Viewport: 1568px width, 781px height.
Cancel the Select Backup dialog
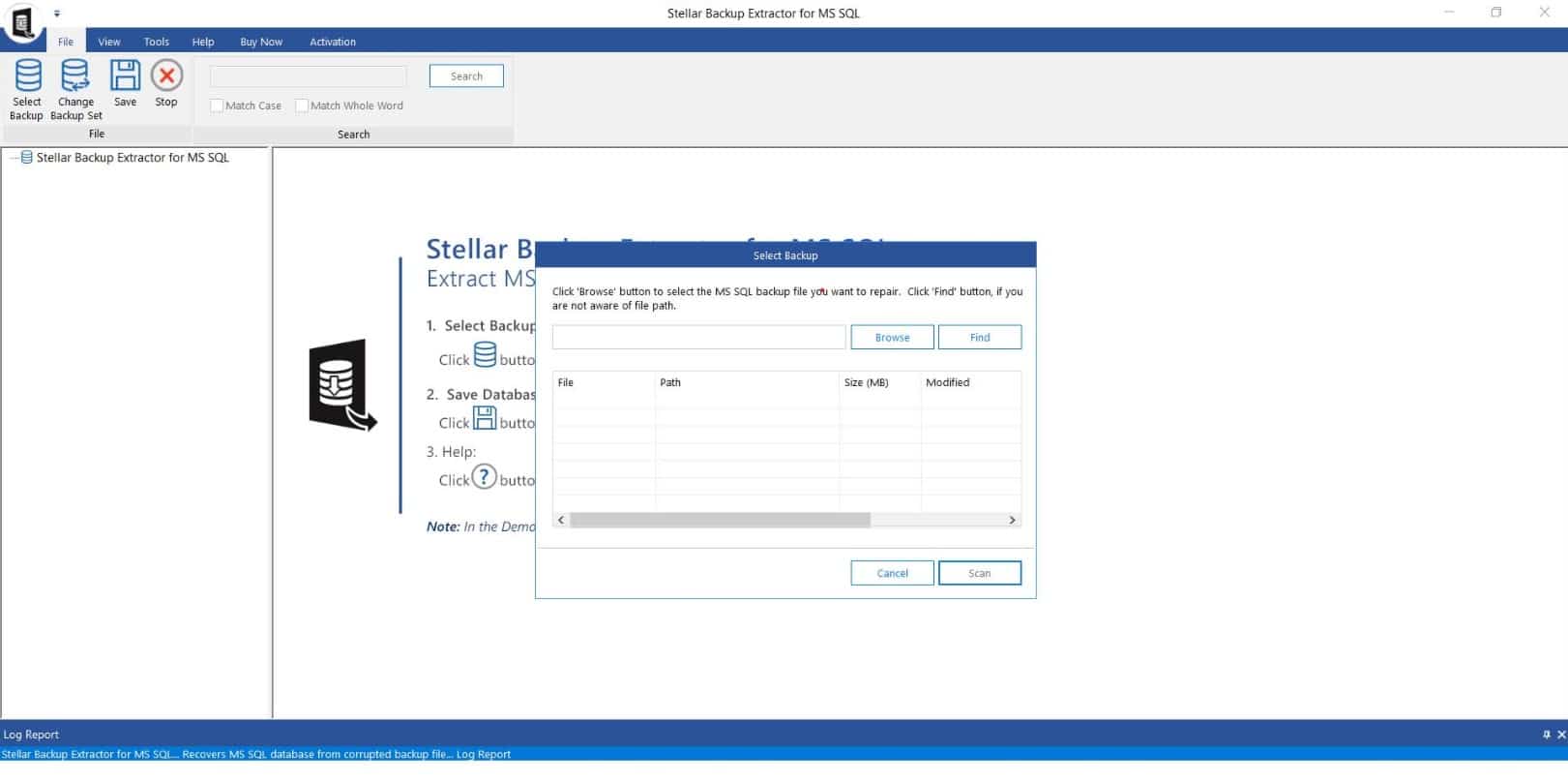point(892,573)
